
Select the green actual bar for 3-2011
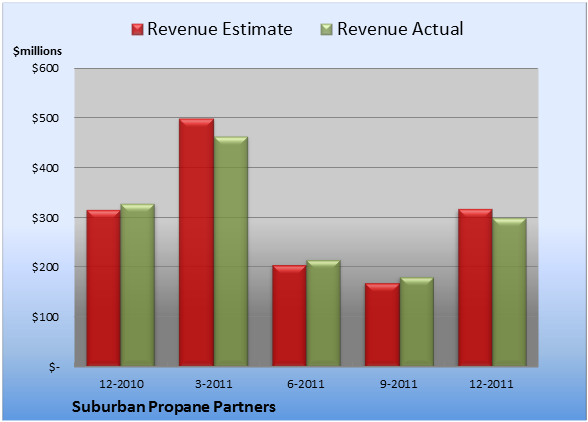tap(231, 251)
